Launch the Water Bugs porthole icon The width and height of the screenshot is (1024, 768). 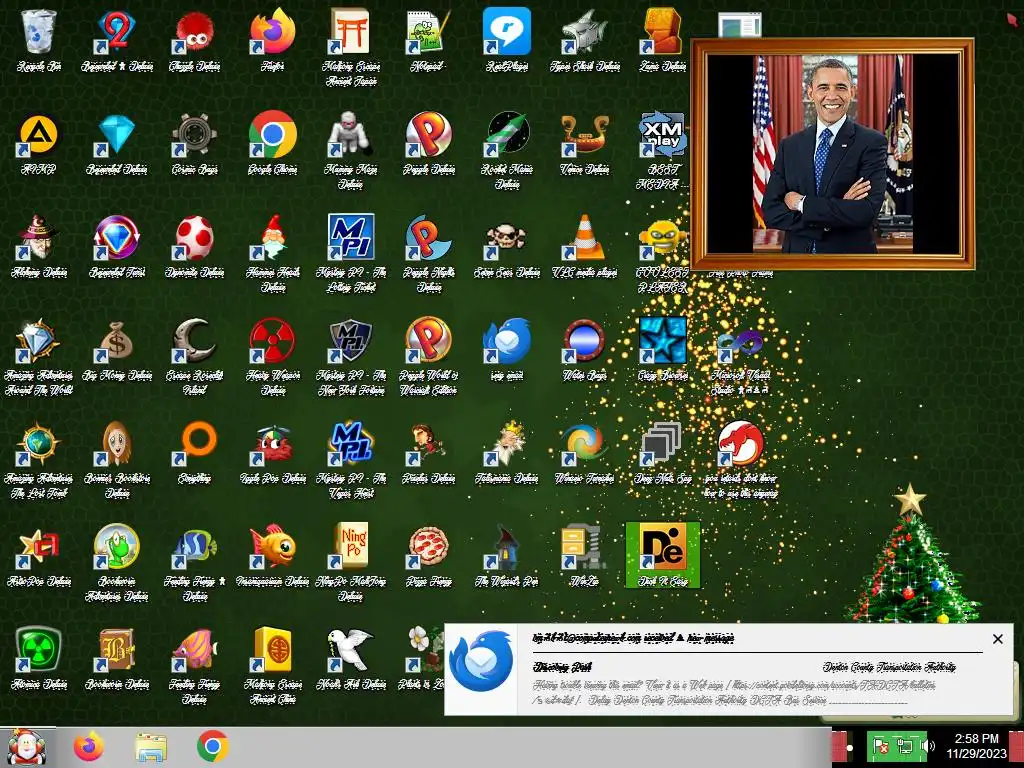pyautogui.click(x=584, y=342)
